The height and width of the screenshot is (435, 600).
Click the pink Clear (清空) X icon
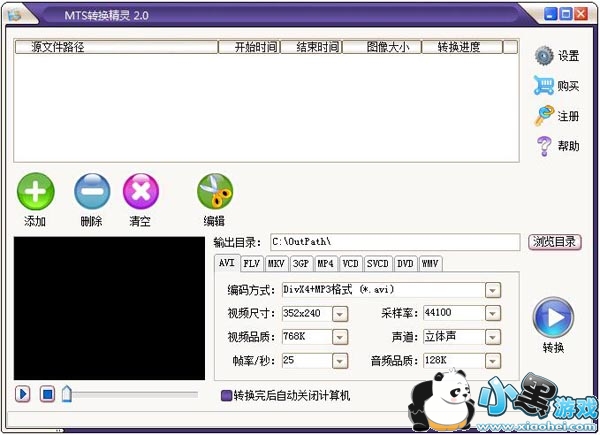(141, 191)
